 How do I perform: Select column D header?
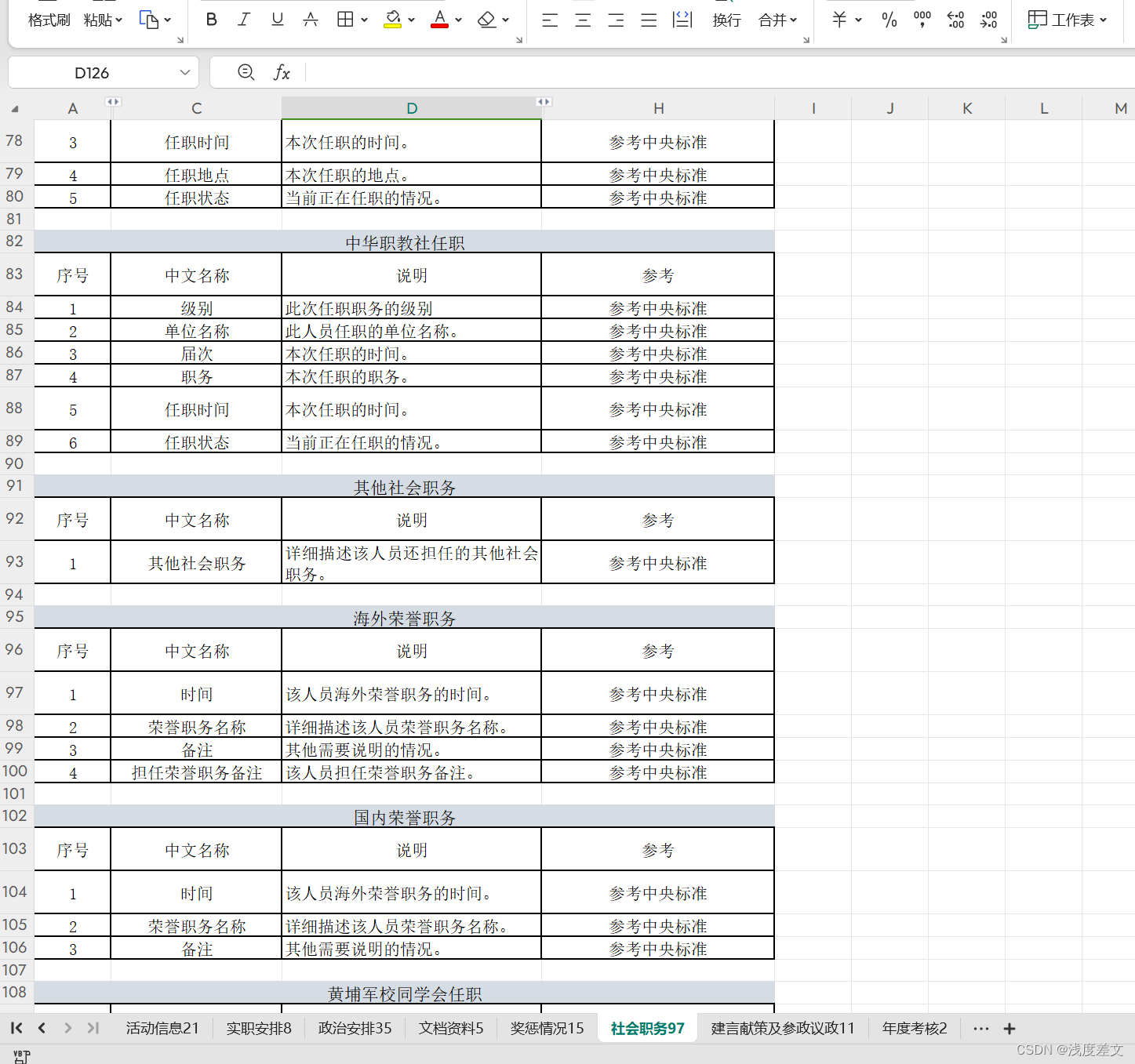412,108
